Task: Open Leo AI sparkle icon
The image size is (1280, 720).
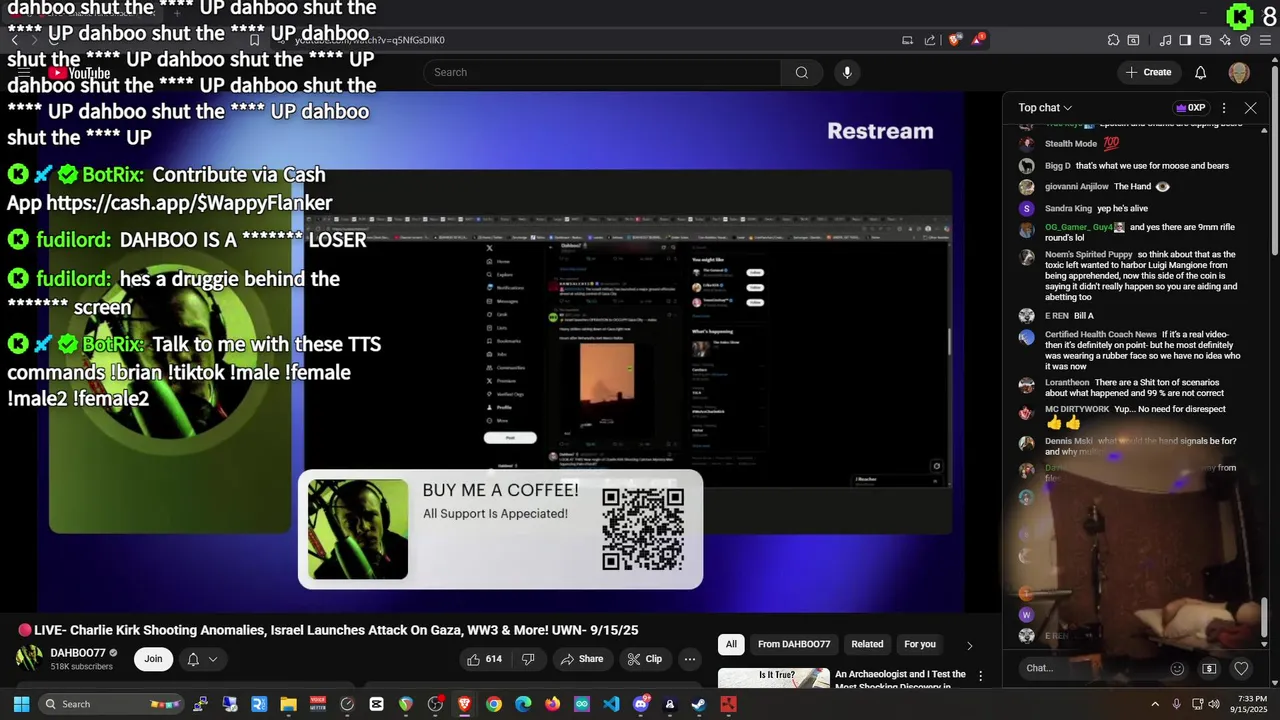Action: pos(1225,40)
